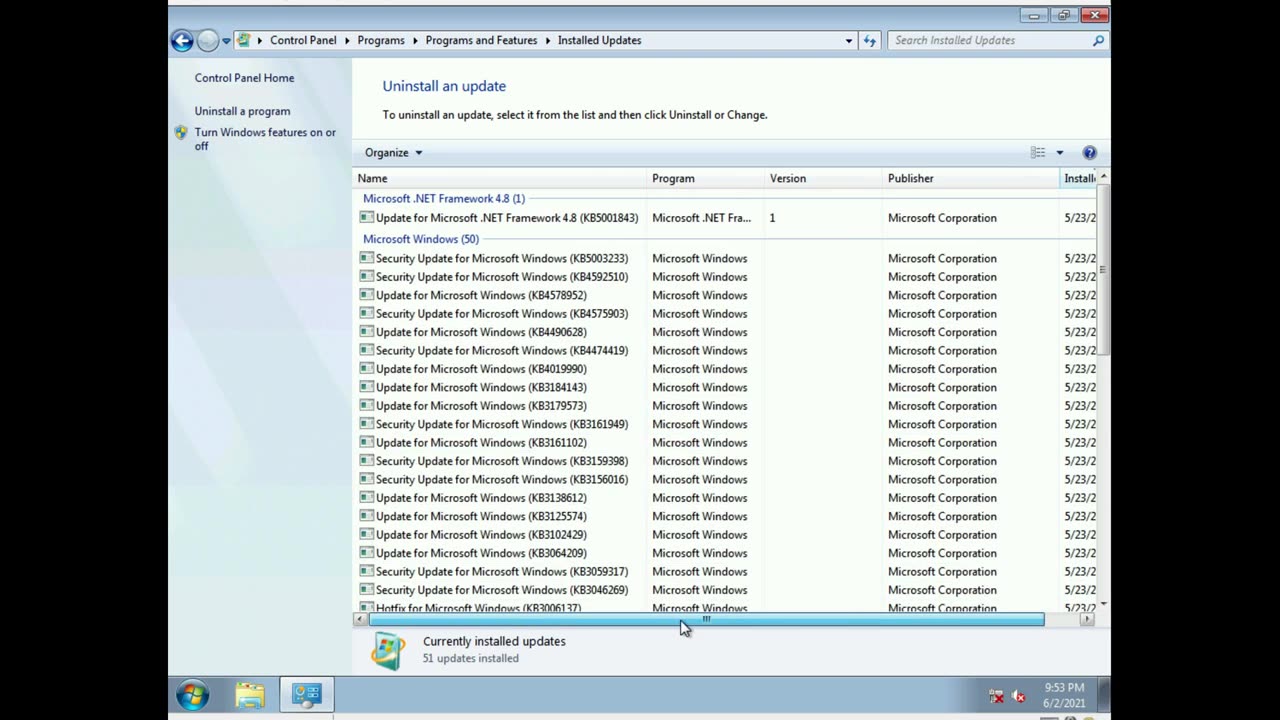The width and height of the screenshot is (1280, 720).
Task: Open the Organize menu
Action: click(x=393, y=153)
